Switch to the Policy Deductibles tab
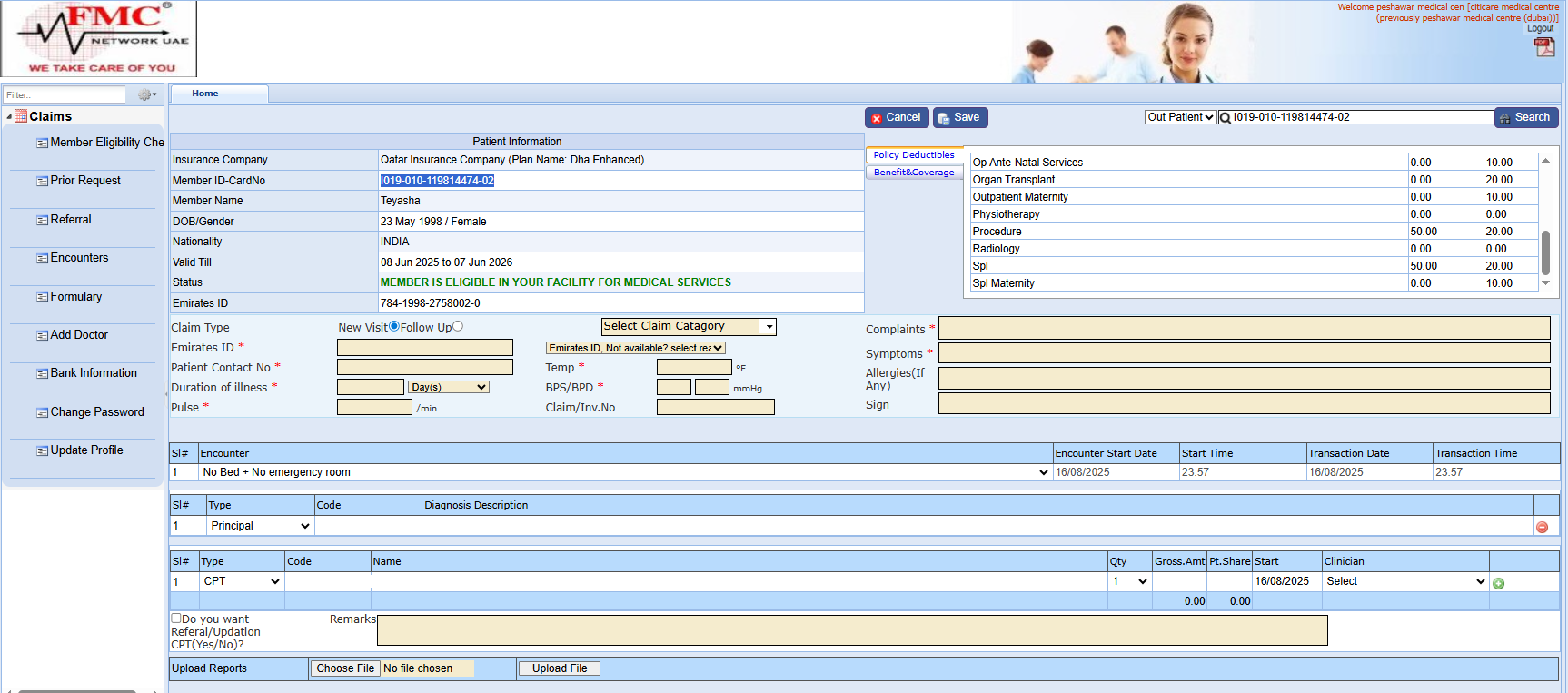Image resolution: width=1568 pixels, height=693 pixels. click(x=913, y=155)
